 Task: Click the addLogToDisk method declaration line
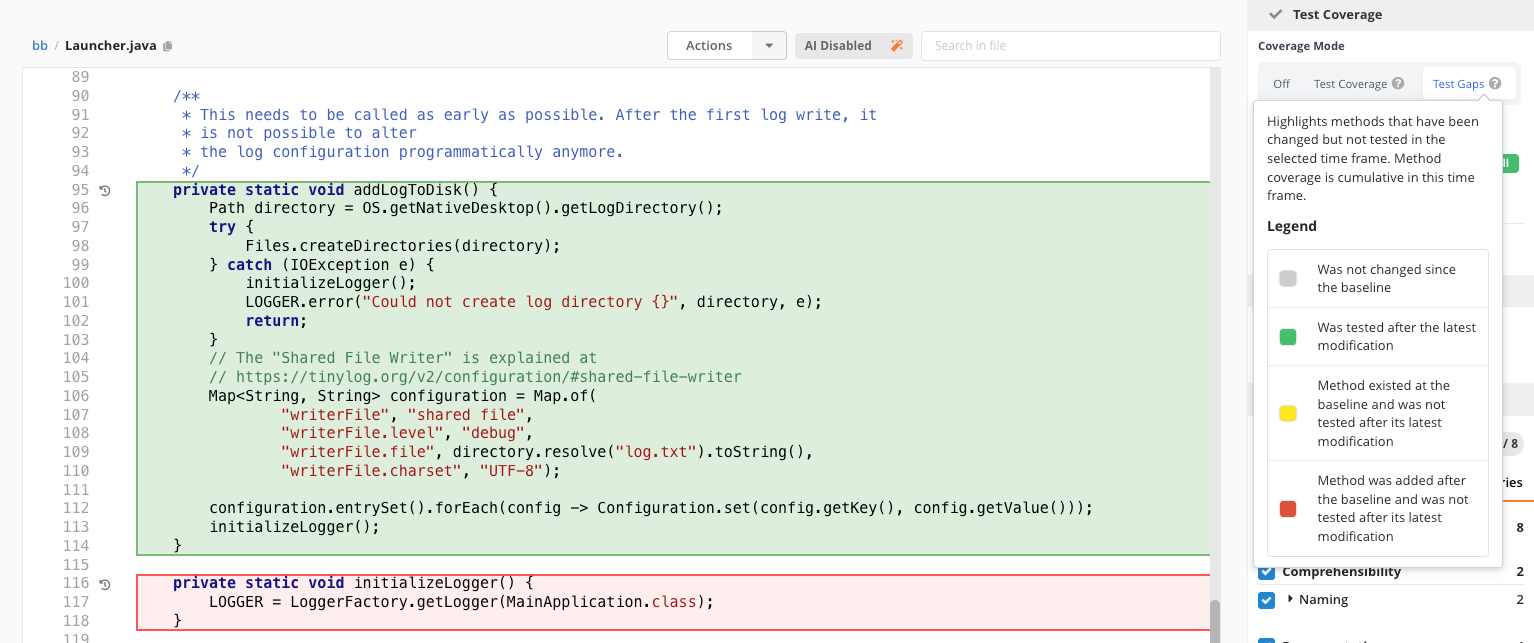click(335, 190)
